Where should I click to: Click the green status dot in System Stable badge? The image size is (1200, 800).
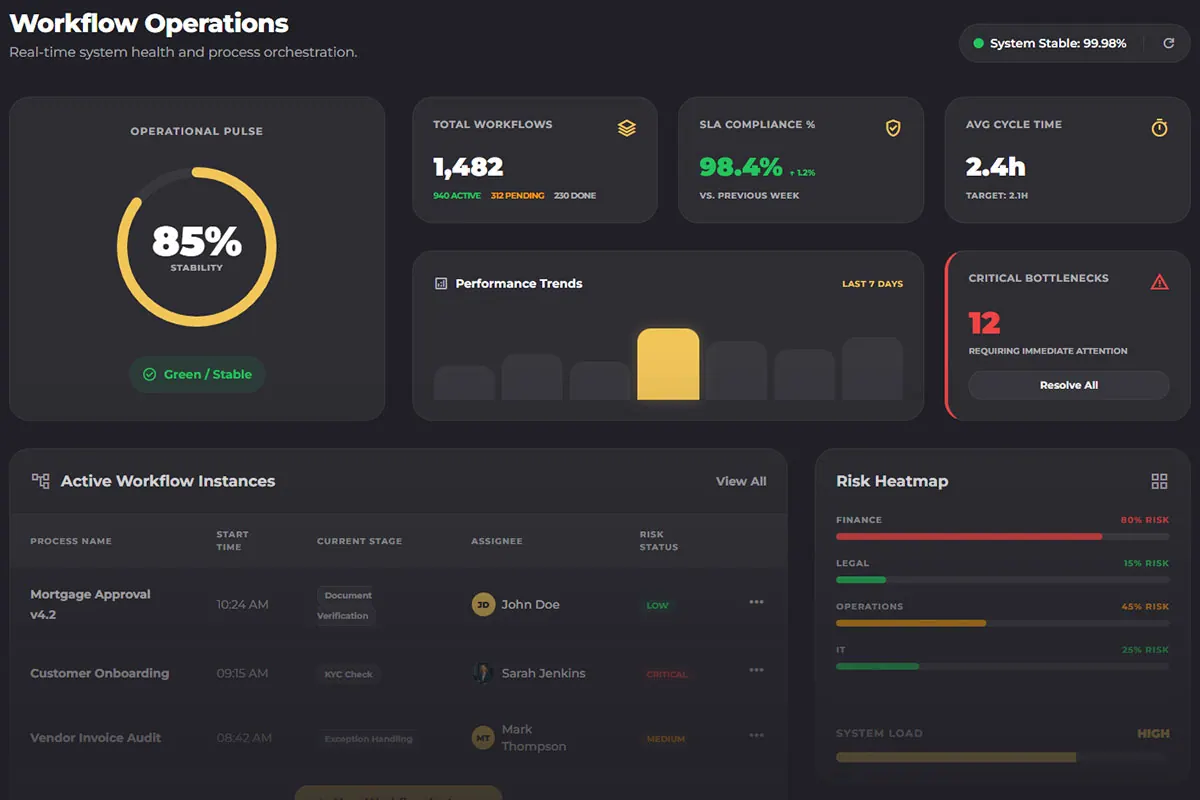tap(978, 43)
